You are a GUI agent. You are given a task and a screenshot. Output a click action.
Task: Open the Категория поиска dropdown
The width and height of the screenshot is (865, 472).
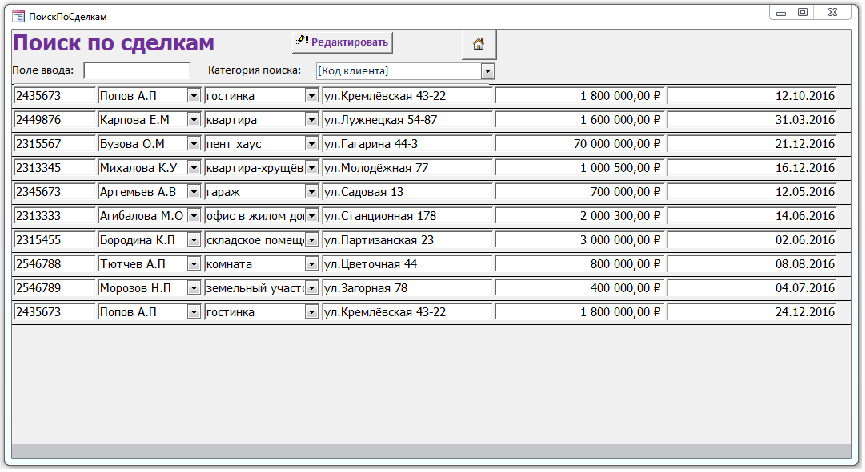tap(488, 71)
